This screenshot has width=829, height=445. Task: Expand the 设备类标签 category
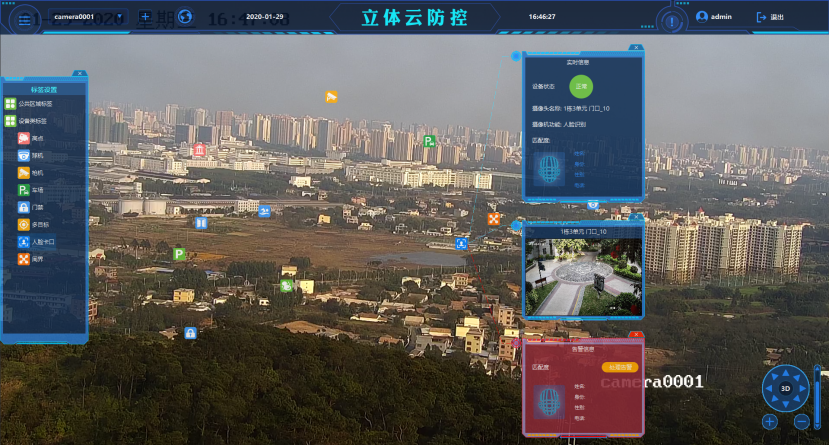26,121
